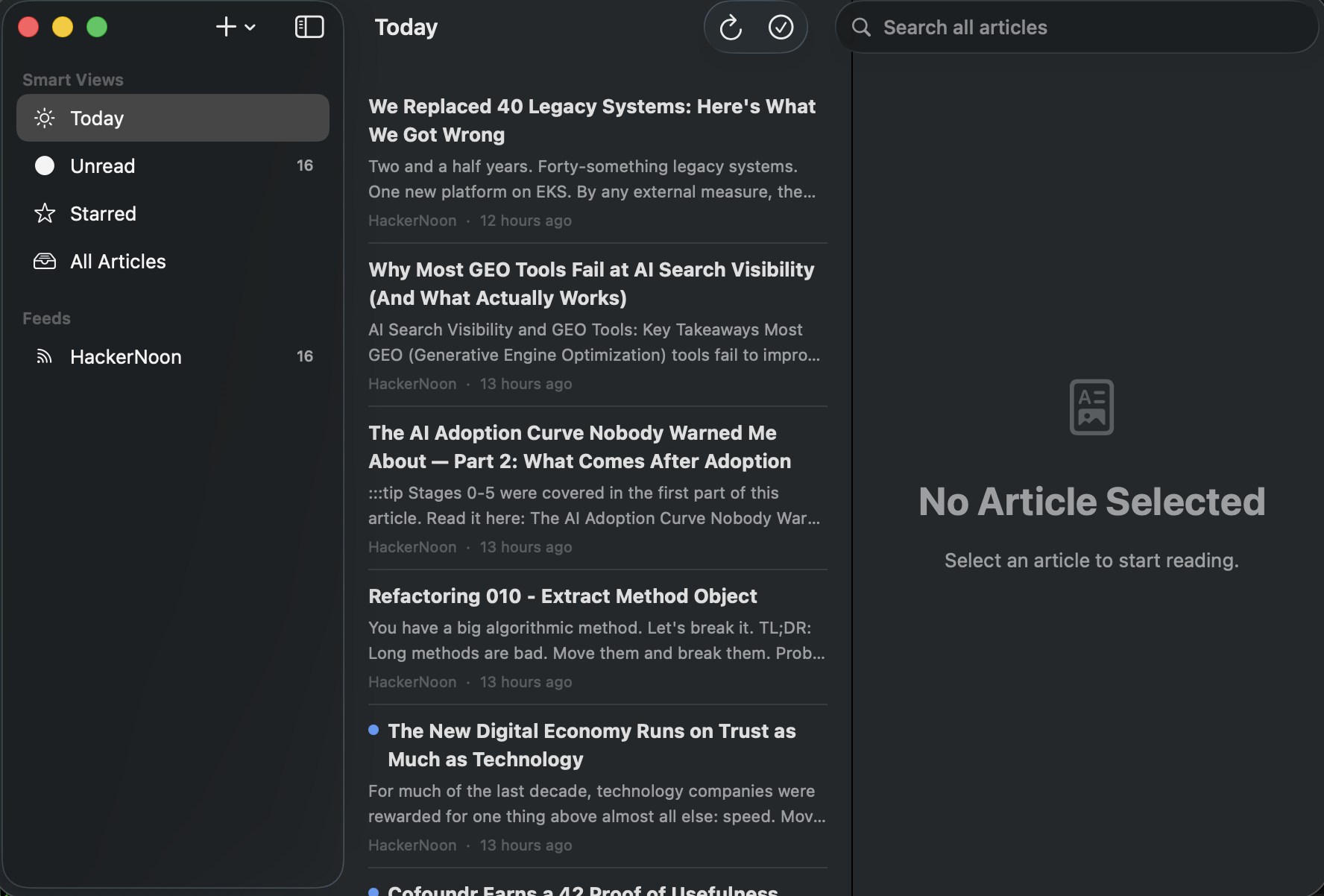Click the summary starting 'Two and a half years'
This screenshot has width=1324, height=896.
pos(592,179)
